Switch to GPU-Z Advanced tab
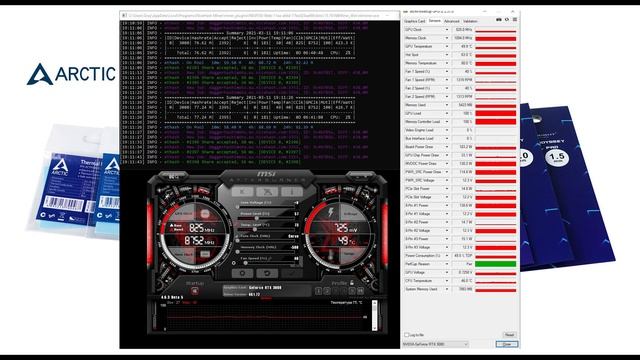The height and width of the screenshot is (360, 640). 451,21
